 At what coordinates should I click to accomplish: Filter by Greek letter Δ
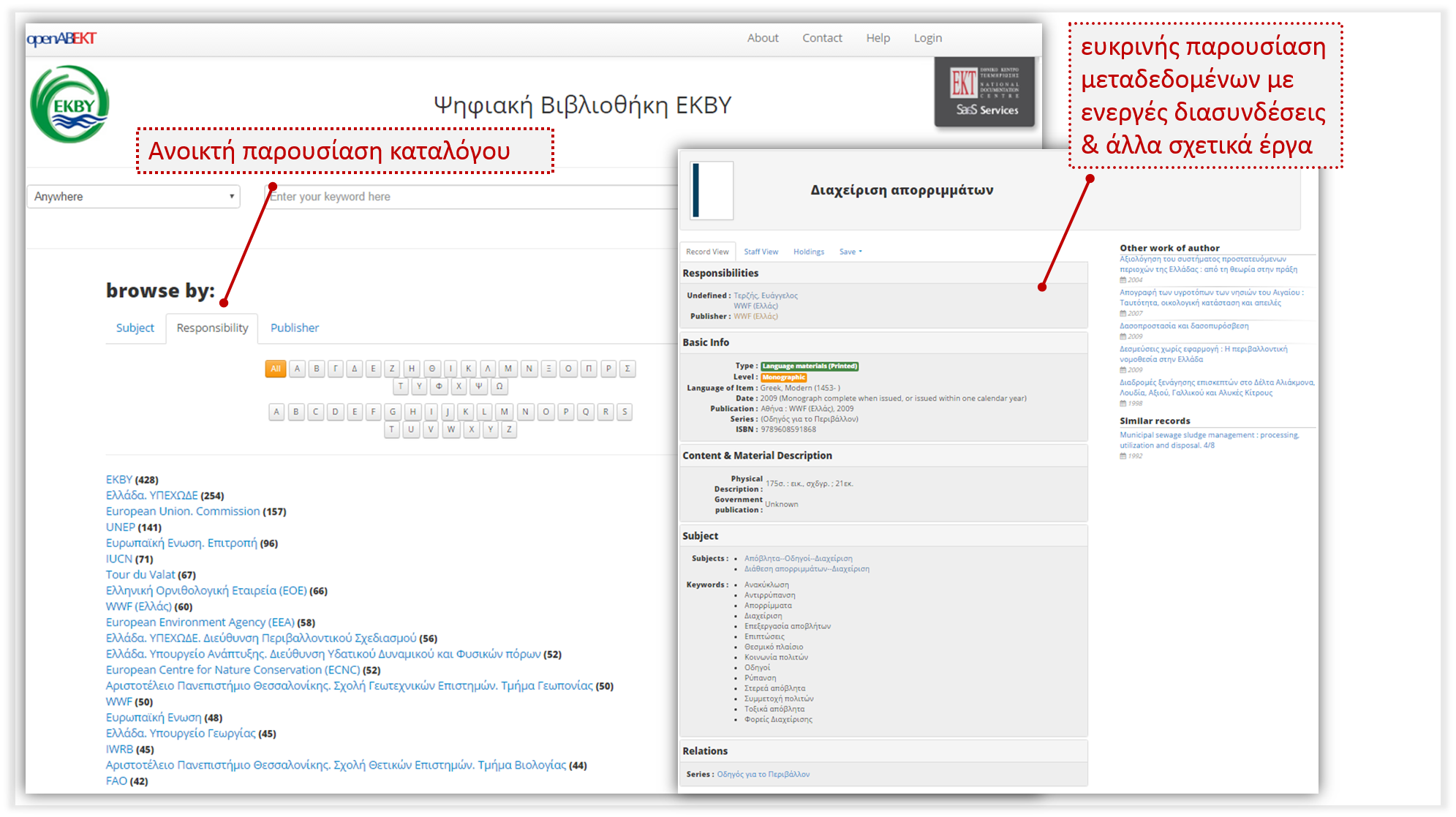coord(355,369)
